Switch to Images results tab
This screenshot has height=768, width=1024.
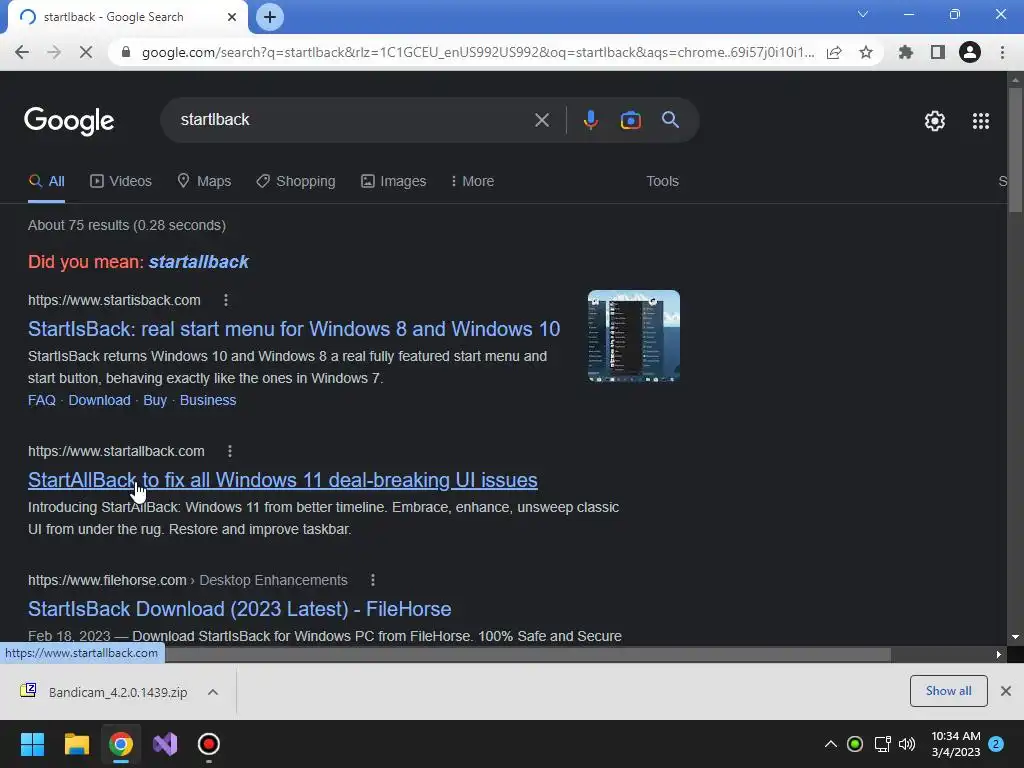pos(394,182)
